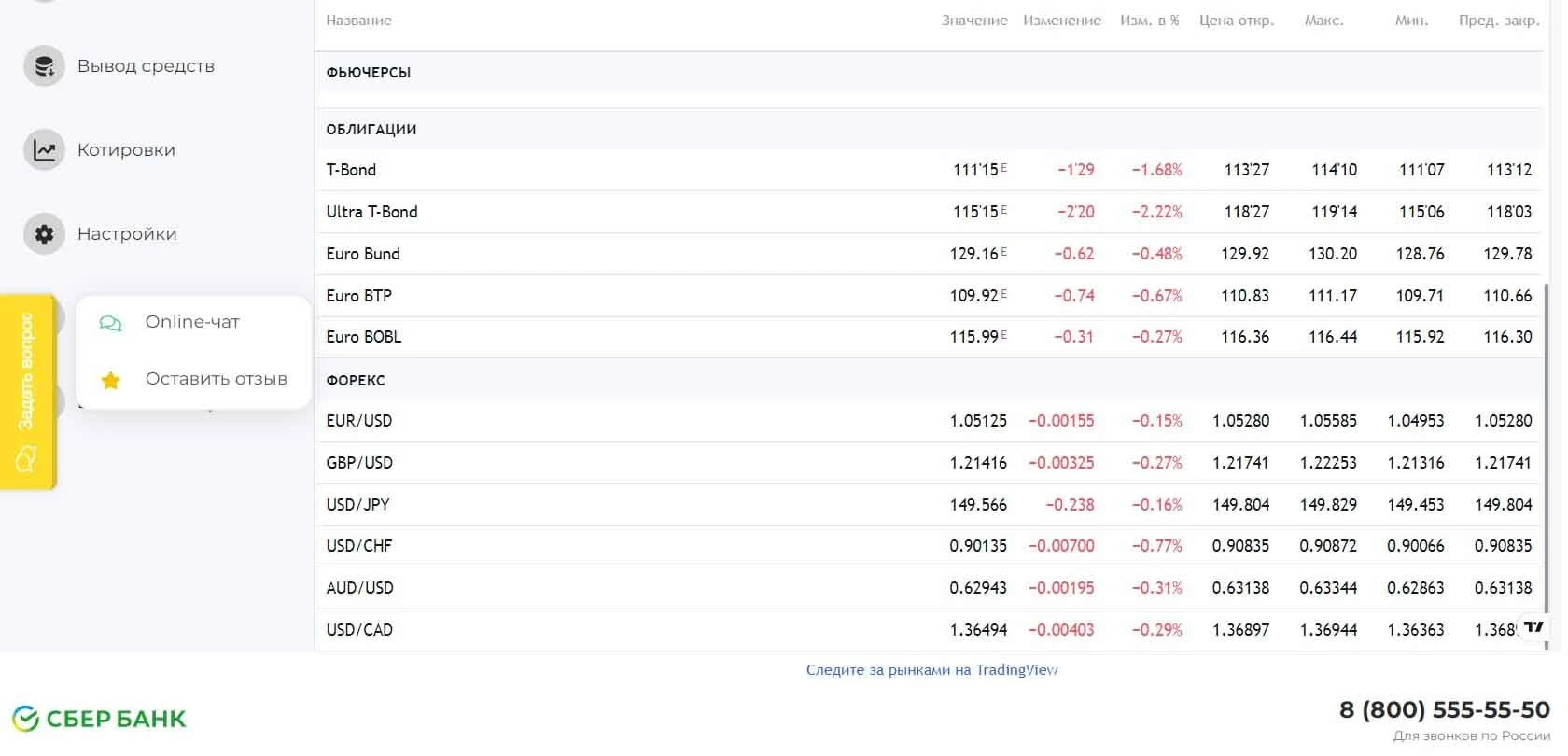Click the quotes table vertical scrollbar
Image resolution: width=1568 pixels, height=756 pixels.
[x=1547, y=467]
